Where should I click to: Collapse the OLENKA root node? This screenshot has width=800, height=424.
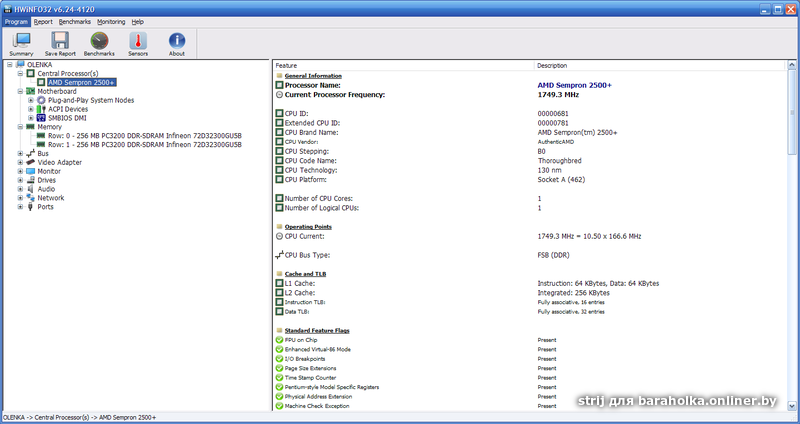pos(10,65)
